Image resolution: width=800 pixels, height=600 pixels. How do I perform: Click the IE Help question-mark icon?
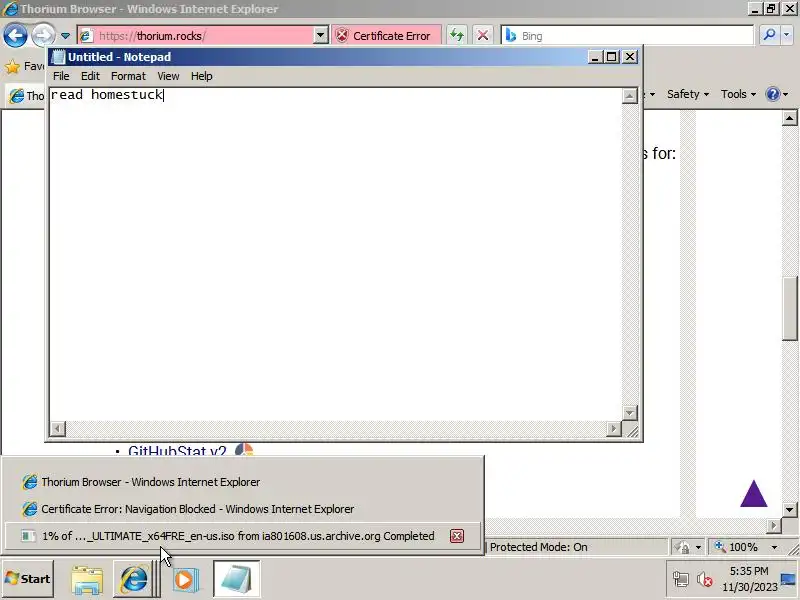tap(772, 94)
